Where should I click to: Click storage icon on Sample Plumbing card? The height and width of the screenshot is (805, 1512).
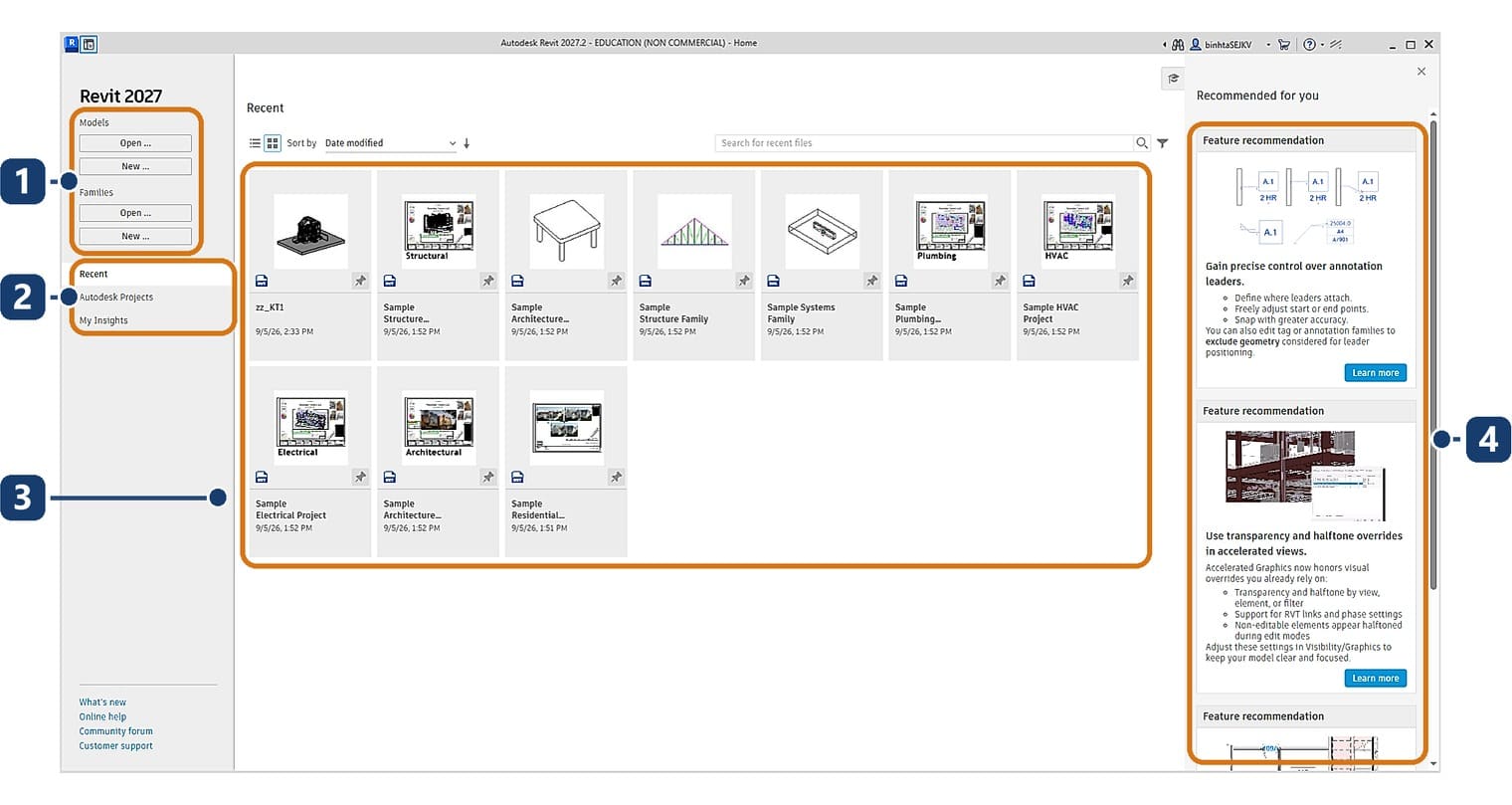(901, 282)
